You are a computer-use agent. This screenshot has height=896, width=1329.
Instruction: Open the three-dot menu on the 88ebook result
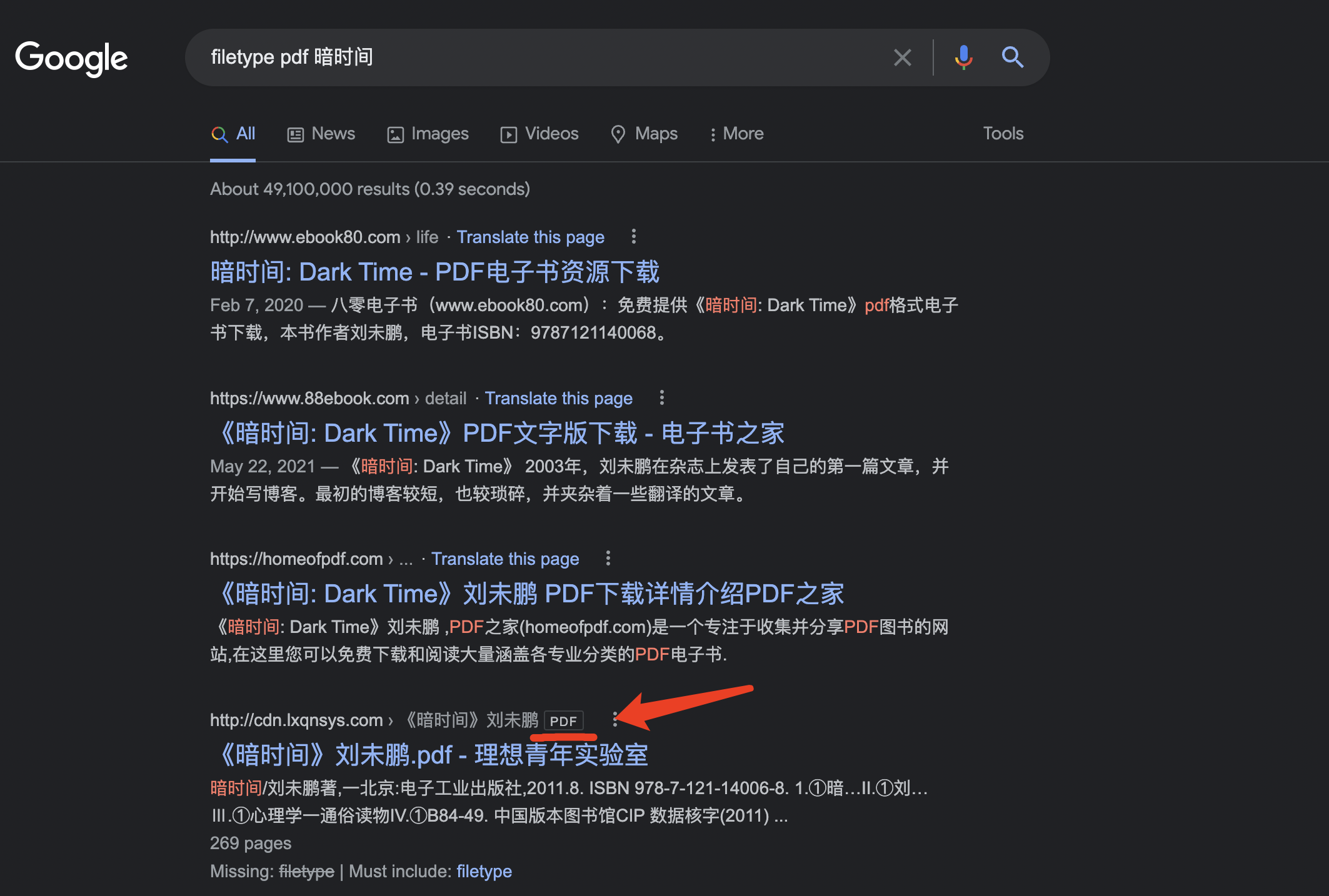click(661, 398)
